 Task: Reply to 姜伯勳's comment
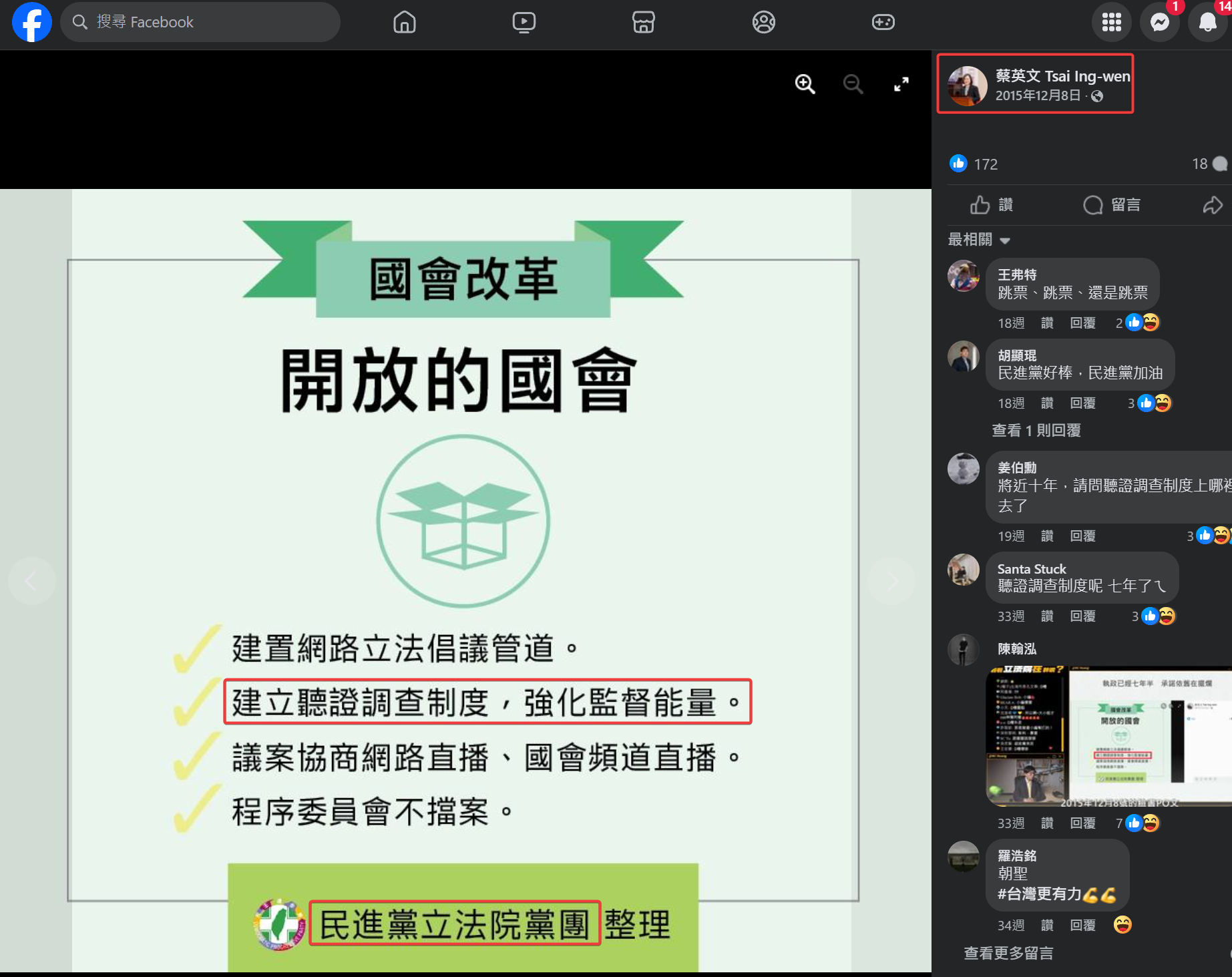pyautogui.click(x=1082, y=536)
